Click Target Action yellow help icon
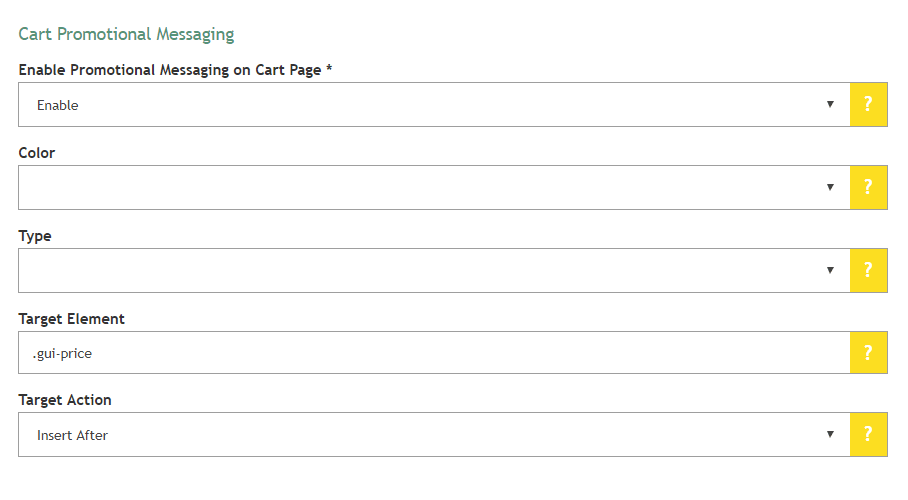Image resolution: width=908 pixels, height=500 pixels. tap(868, 434)
